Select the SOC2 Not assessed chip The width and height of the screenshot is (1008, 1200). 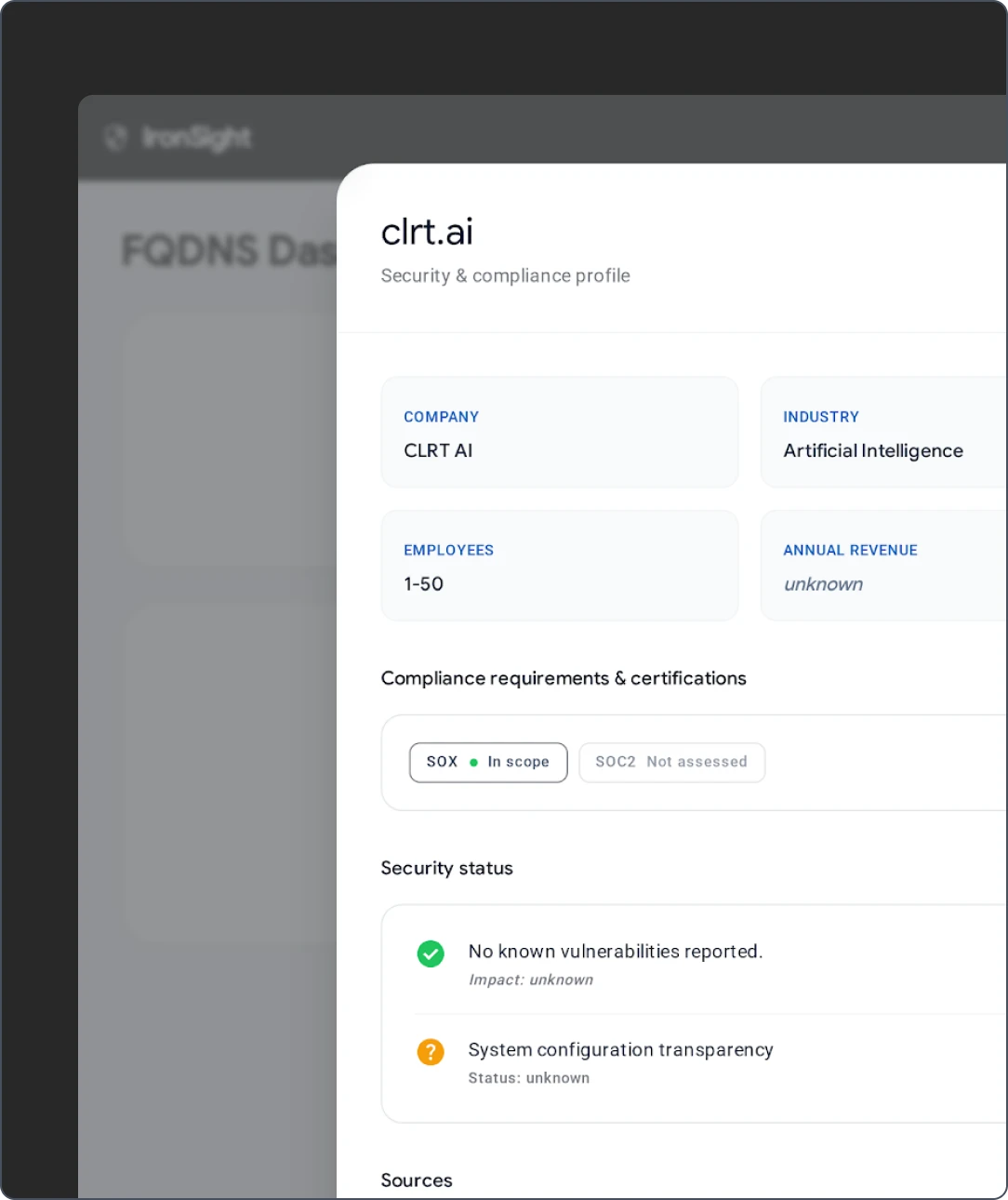[671, 763]
